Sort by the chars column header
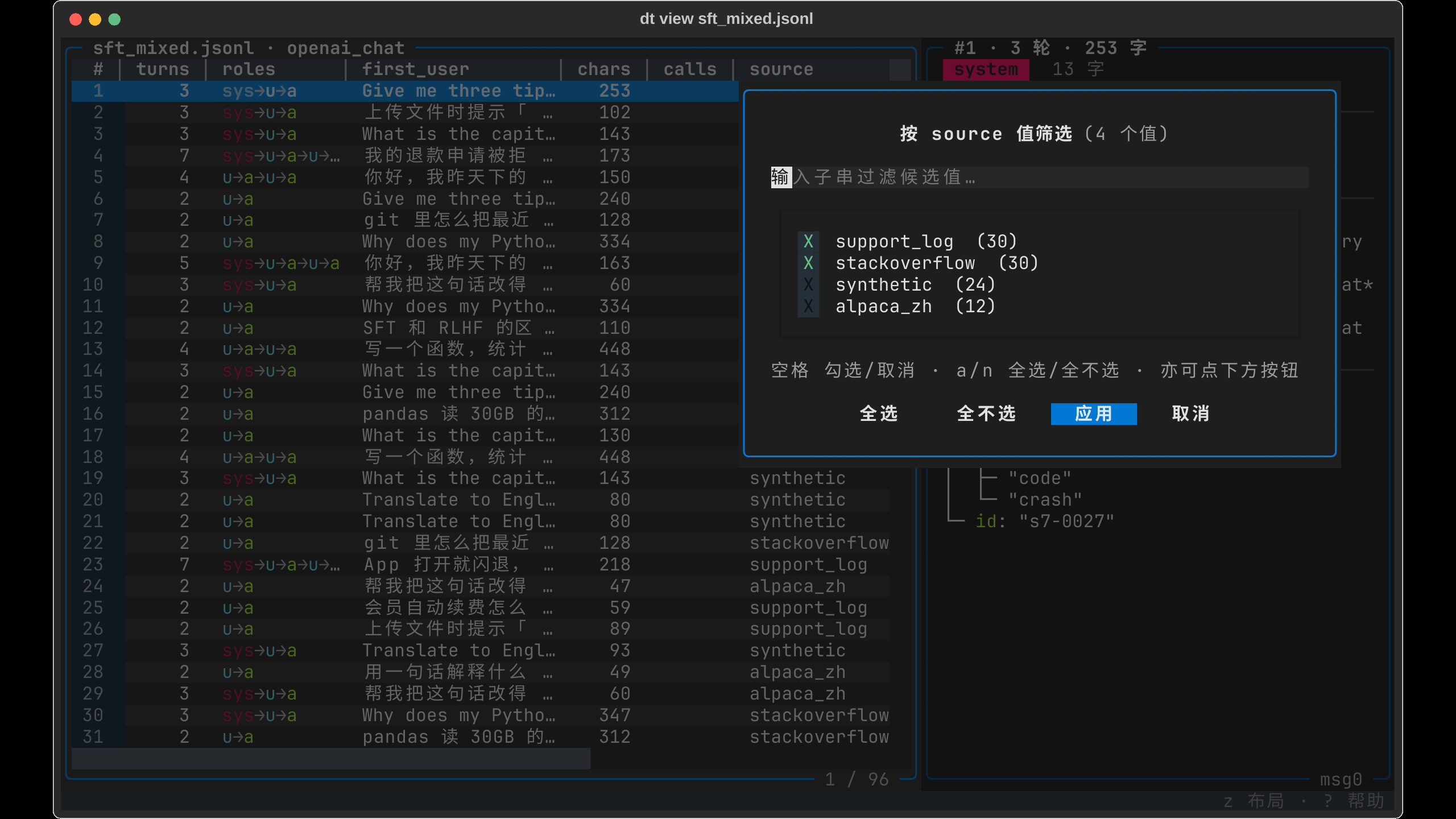Viewport: 1456px width, 819px height. coord(604,69)
